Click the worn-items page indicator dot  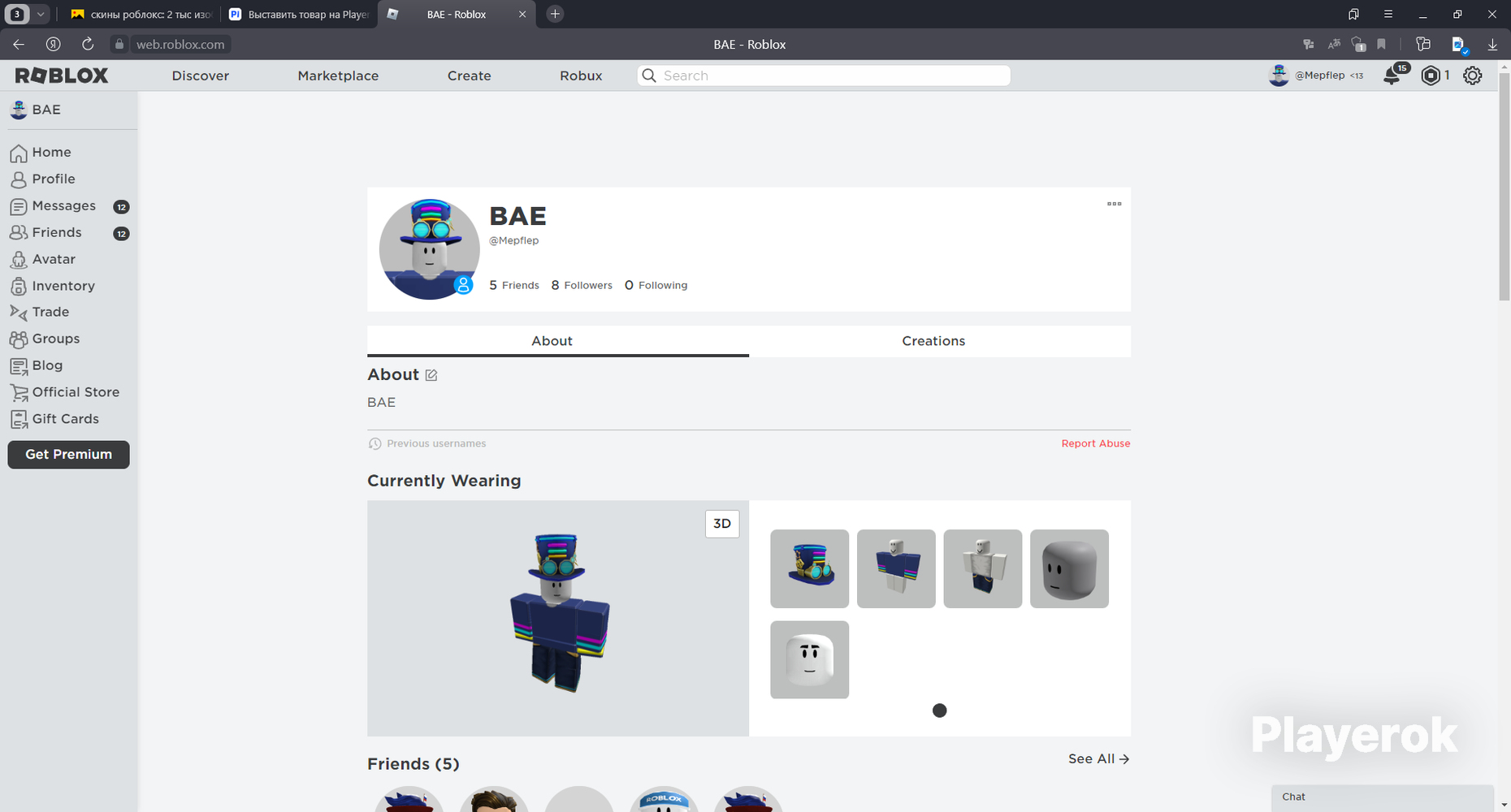pyautogui.click(x=940, y=710)
